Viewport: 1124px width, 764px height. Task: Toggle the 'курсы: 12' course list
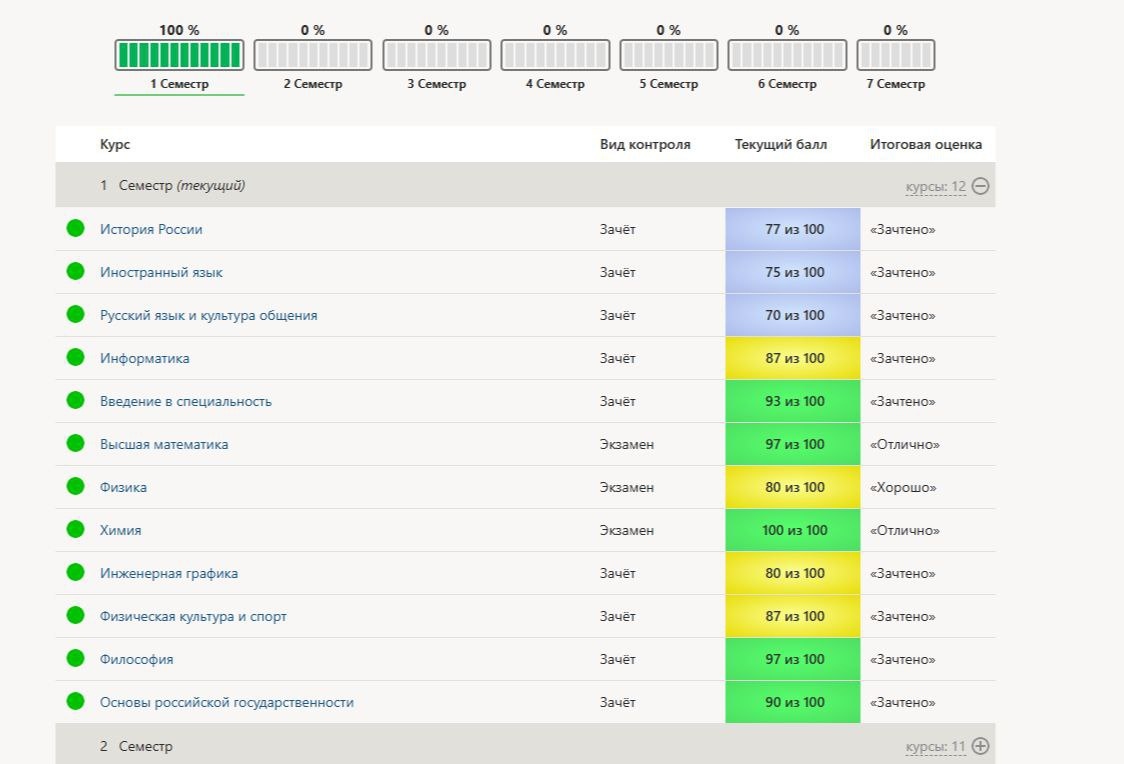(x=935, y=186)
